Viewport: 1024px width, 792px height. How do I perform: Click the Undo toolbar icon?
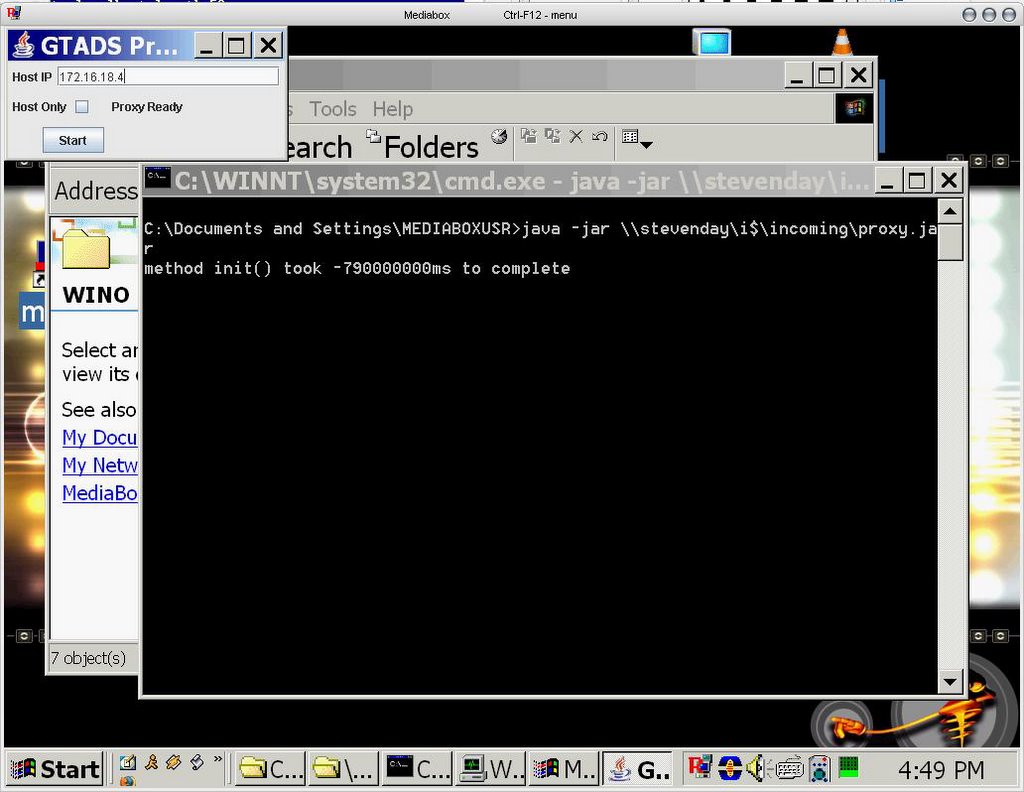[x=599, y=137]
